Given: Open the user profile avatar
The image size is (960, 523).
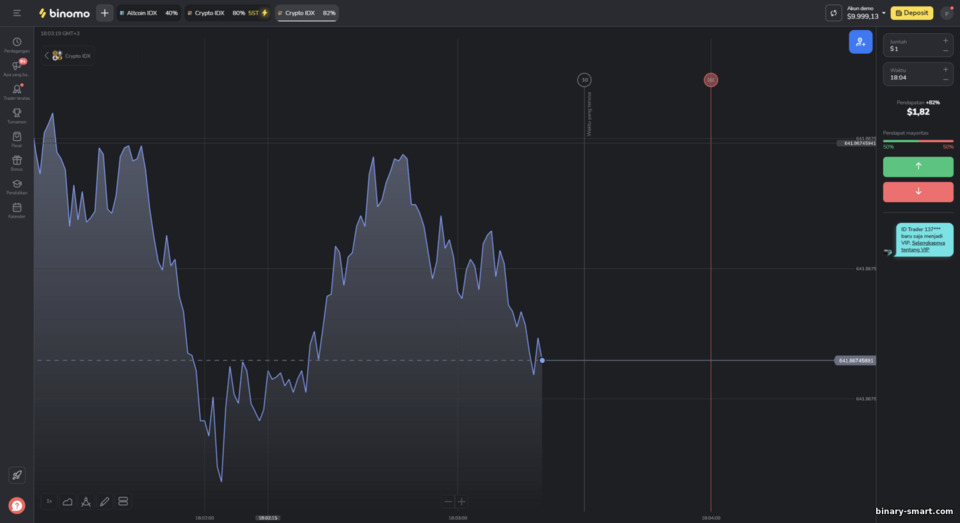Looking at the screenshot, I should click(947, 13).
